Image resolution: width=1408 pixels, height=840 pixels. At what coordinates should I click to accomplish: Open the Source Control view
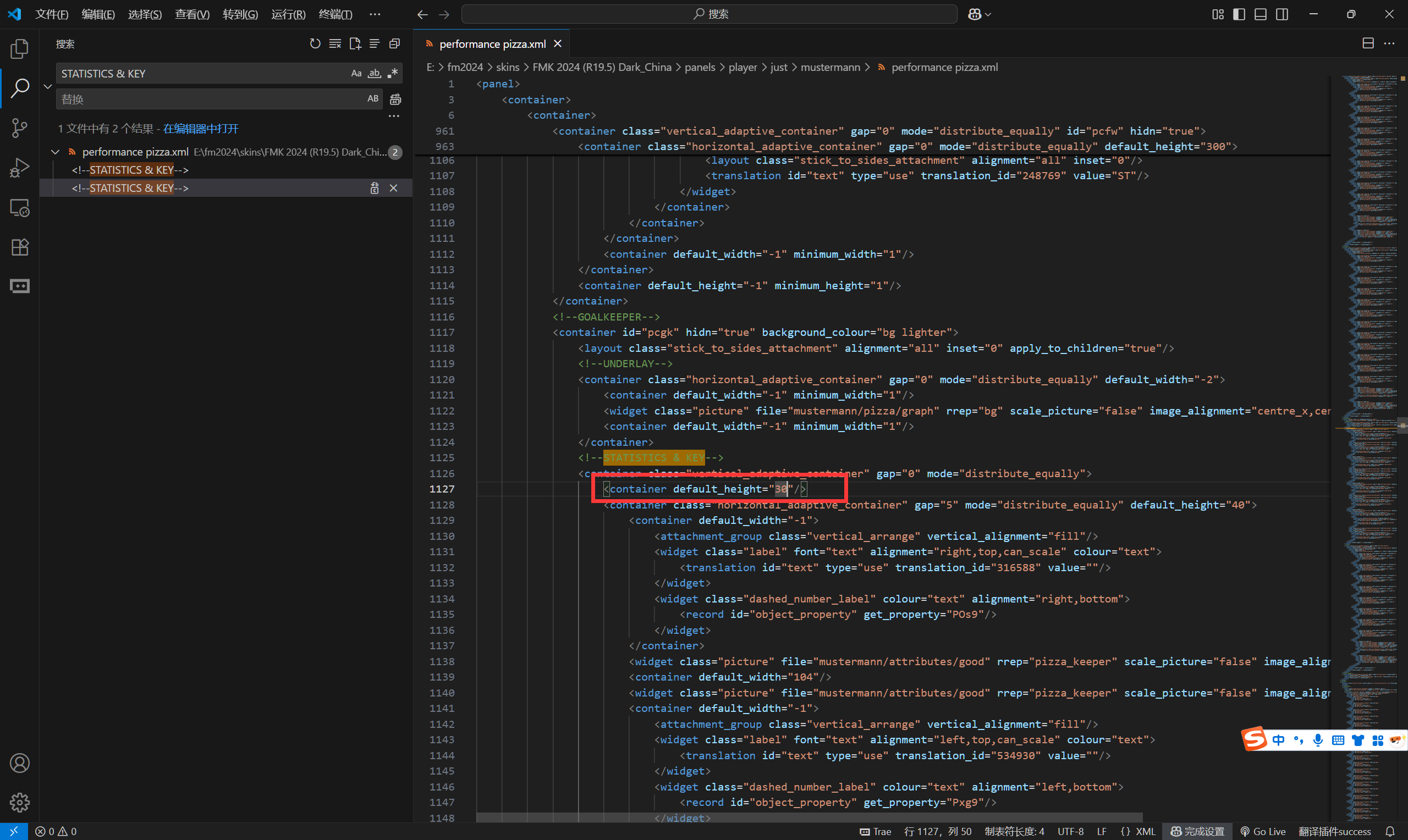coord(20,128)
